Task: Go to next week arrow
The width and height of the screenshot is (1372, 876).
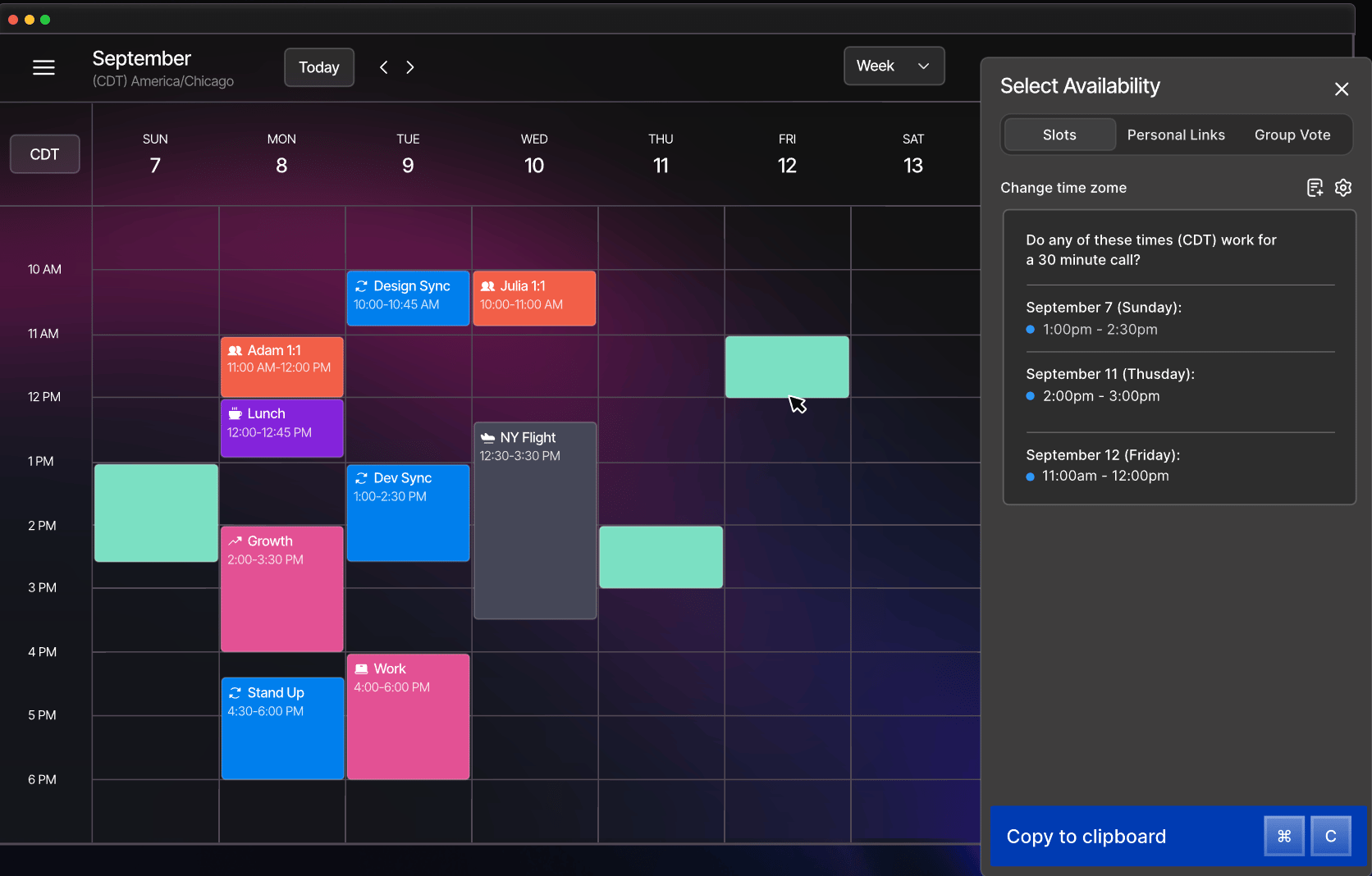Action: pos(410,67)
